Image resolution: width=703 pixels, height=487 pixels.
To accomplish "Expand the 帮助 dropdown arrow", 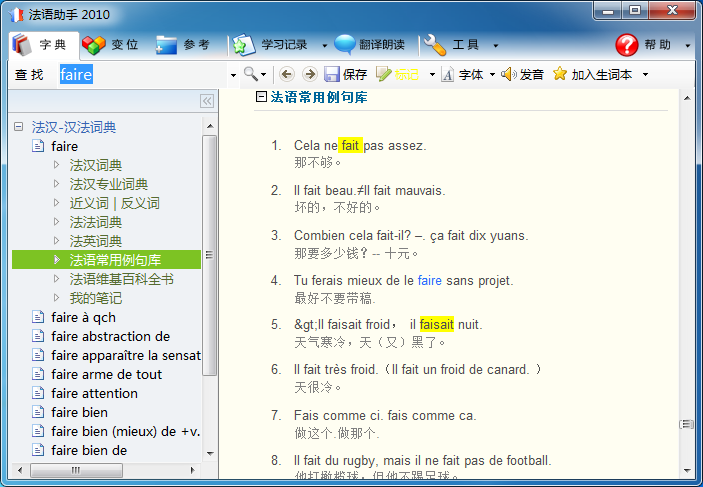I will click(688, 45).
